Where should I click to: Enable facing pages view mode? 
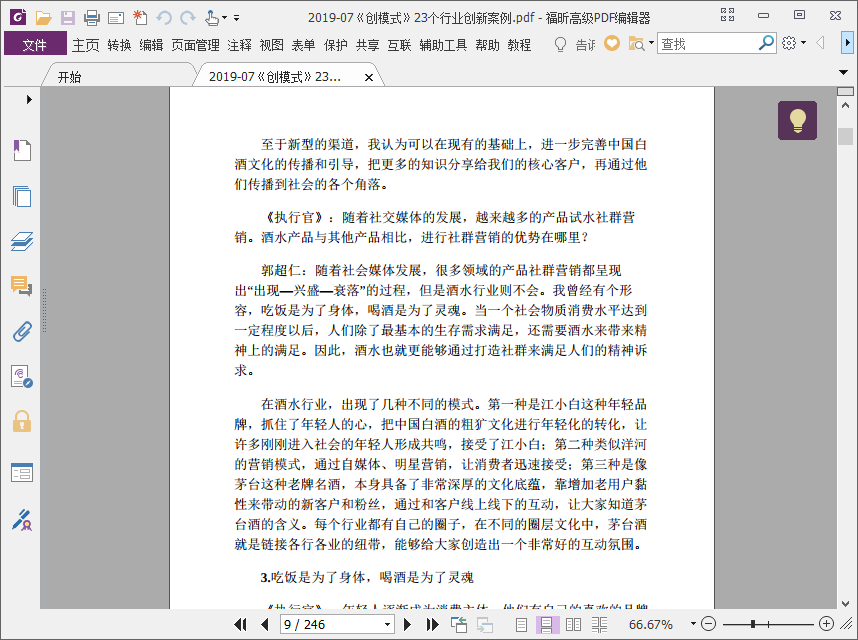pyautogui.click(x=573, y=624)
